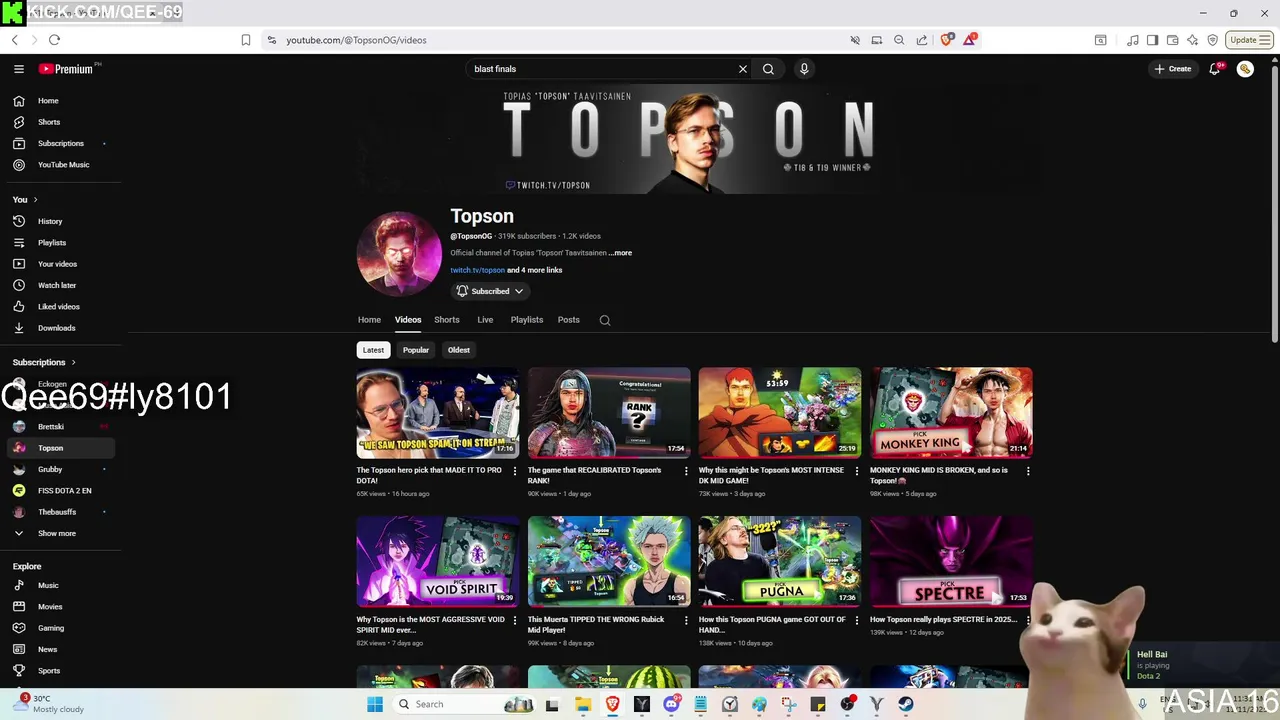Open the Subscribed bell dropdown

pos(490,291)
